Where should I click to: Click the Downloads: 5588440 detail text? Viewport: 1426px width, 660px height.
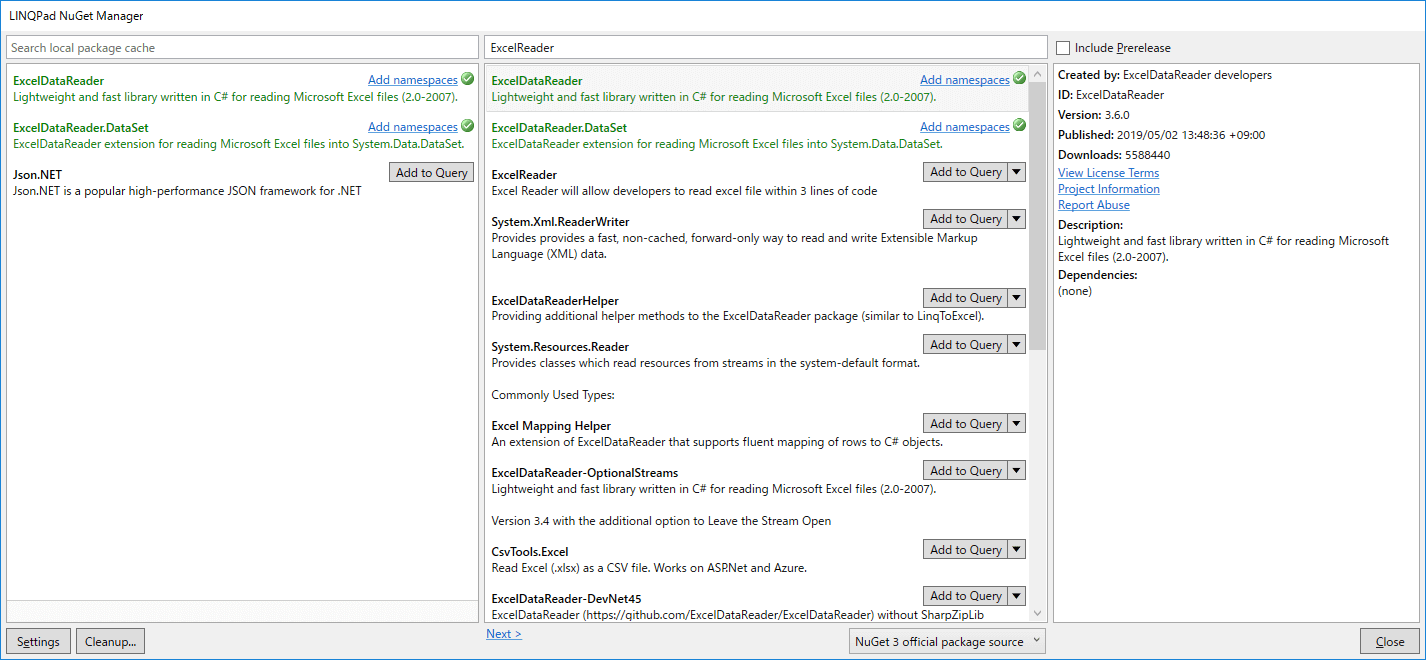pyautogui.click(x=1114, y=155)
